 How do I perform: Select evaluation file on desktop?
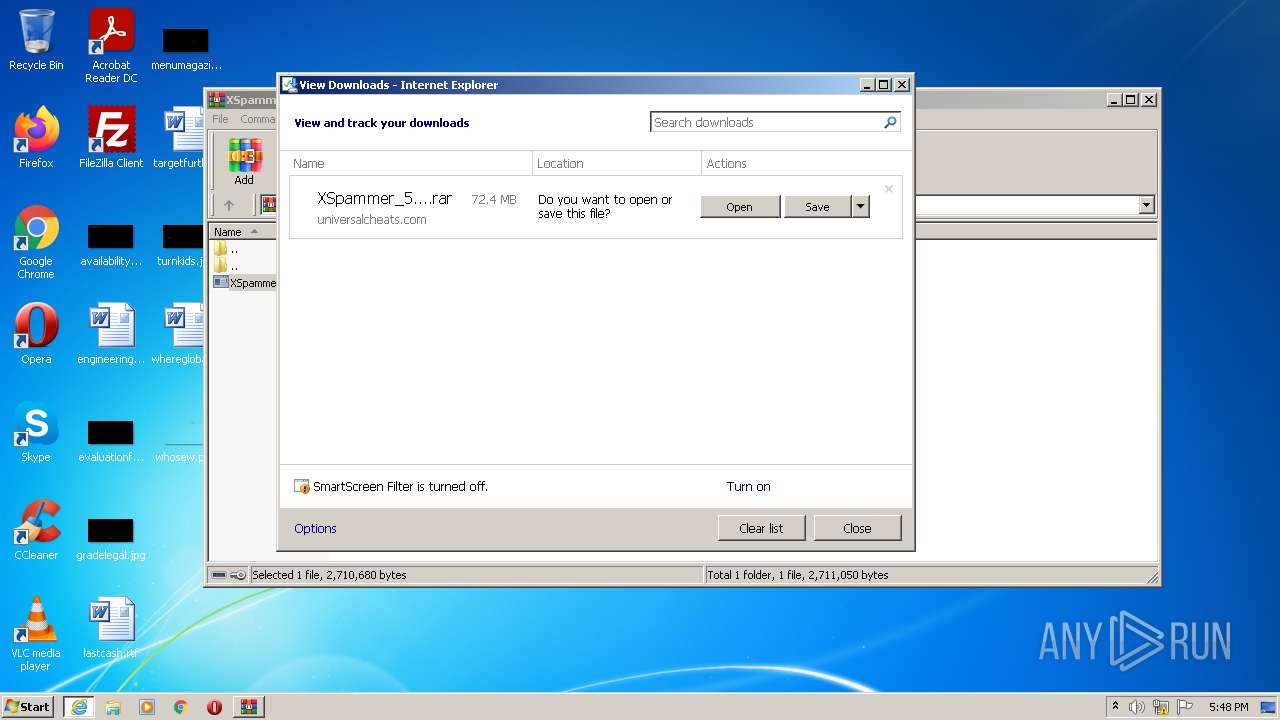pyautogui.click(x=111, y=440)
